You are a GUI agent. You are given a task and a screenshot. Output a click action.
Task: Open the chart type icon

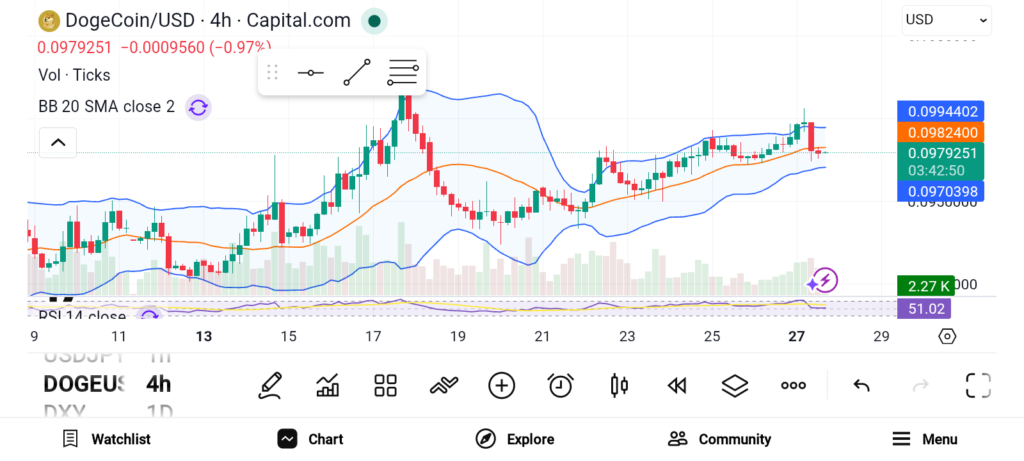coord(327,385)
